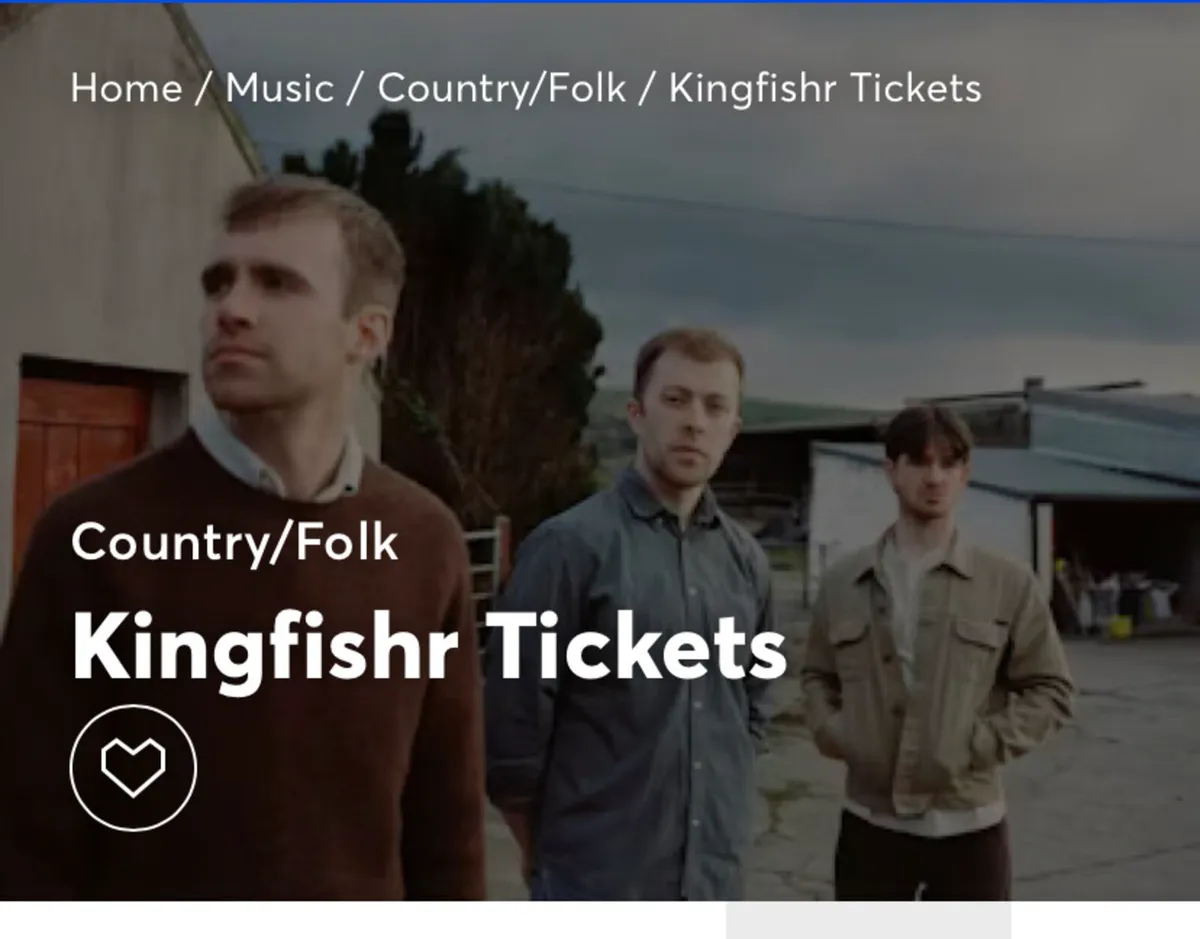Click the slash before Kingfishr Tickets breadcrumb
This screenshot has width=1200, height=939.
click(x=647, y=88)
